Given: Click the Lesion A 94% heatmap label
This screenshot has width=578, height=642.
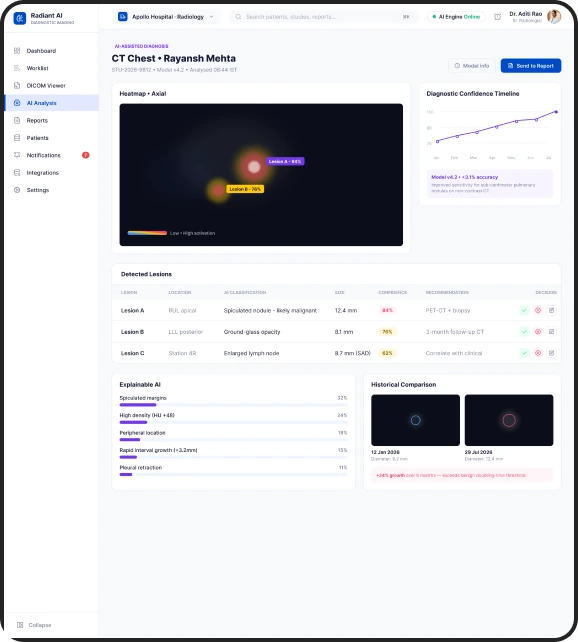Looking at the screenshot, I should coord(285,161).
